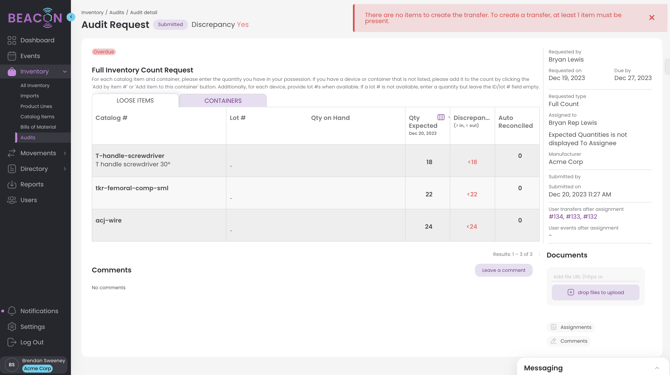Click Leave a comment button

(503, 270)
